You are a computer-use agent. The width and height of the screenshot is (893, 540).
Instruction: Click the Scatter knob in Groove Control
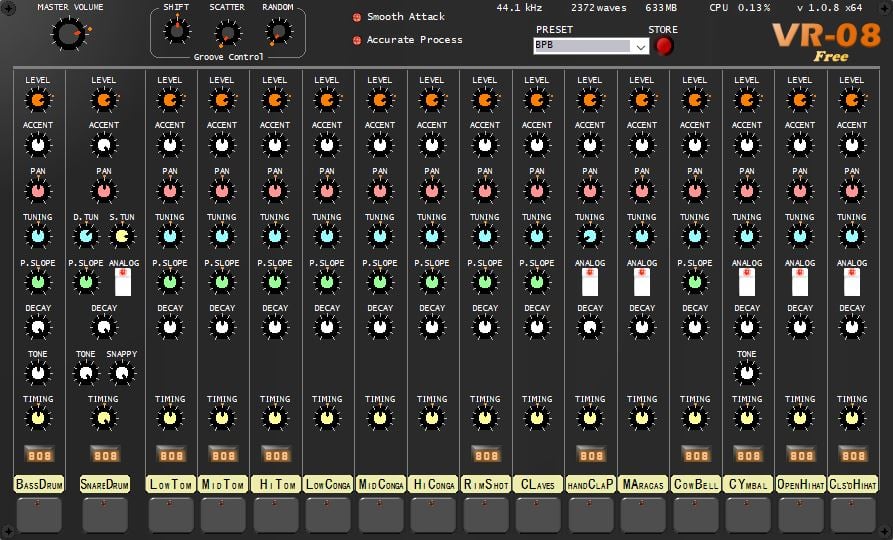(227, 33)
